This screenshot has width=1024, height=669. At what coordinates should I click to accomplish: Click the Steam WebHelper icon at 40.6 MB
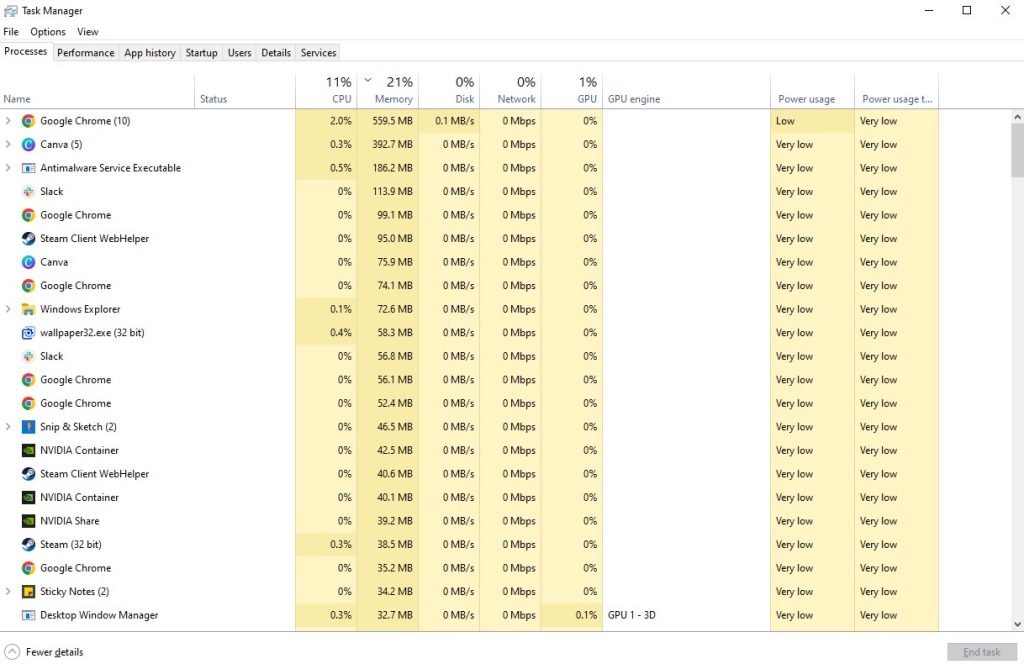28,474
